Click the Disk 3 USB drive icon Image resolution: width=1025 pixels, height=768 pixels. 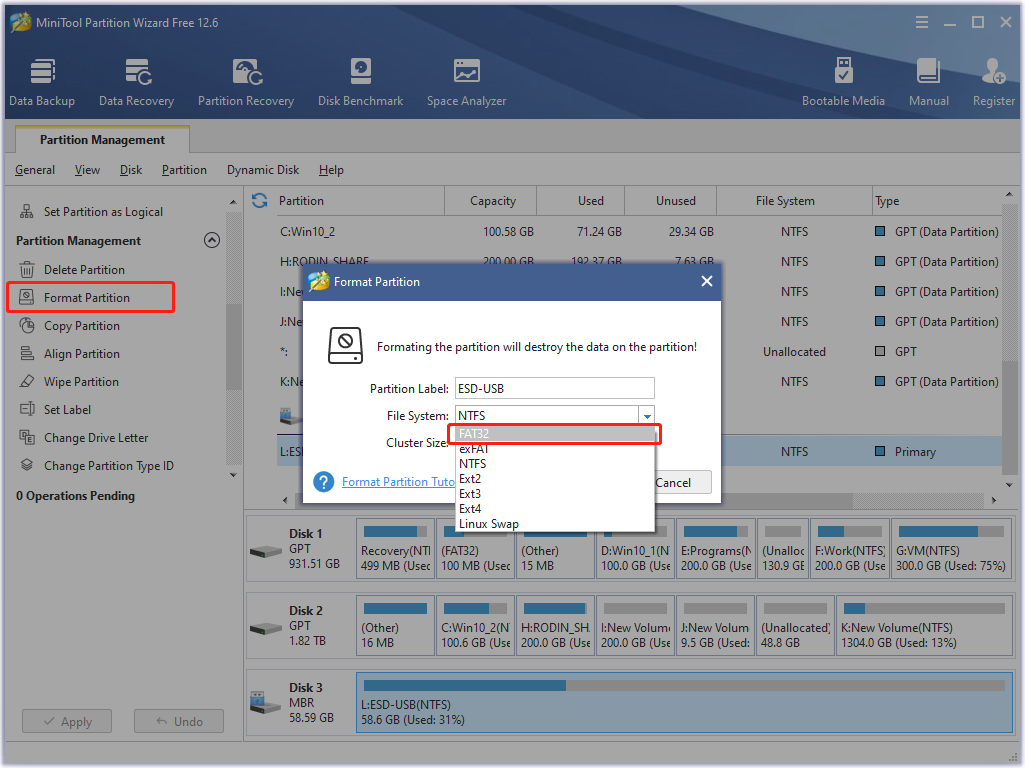[x=266, y=703]
